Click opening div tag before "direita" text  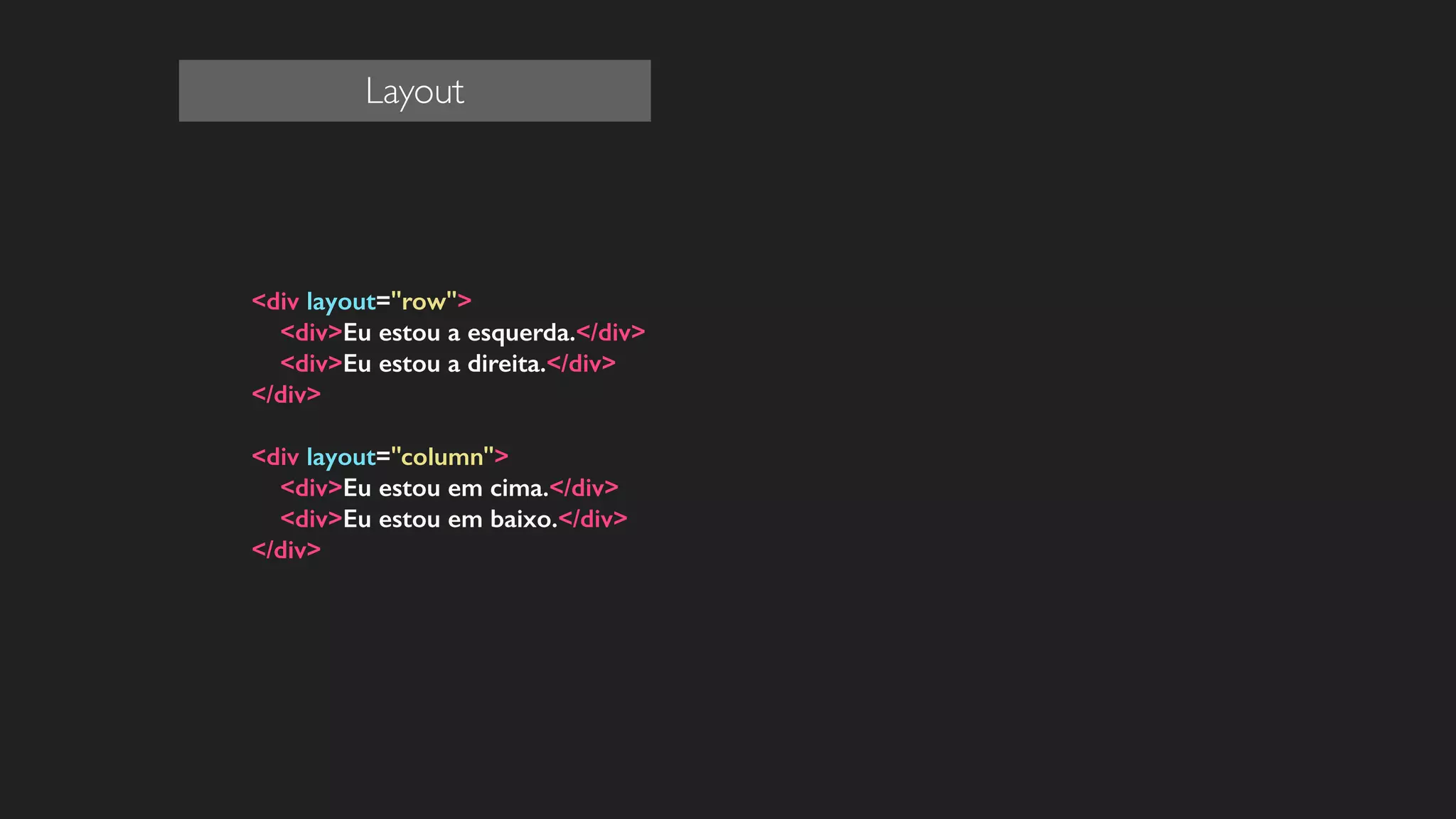point(311,364)
